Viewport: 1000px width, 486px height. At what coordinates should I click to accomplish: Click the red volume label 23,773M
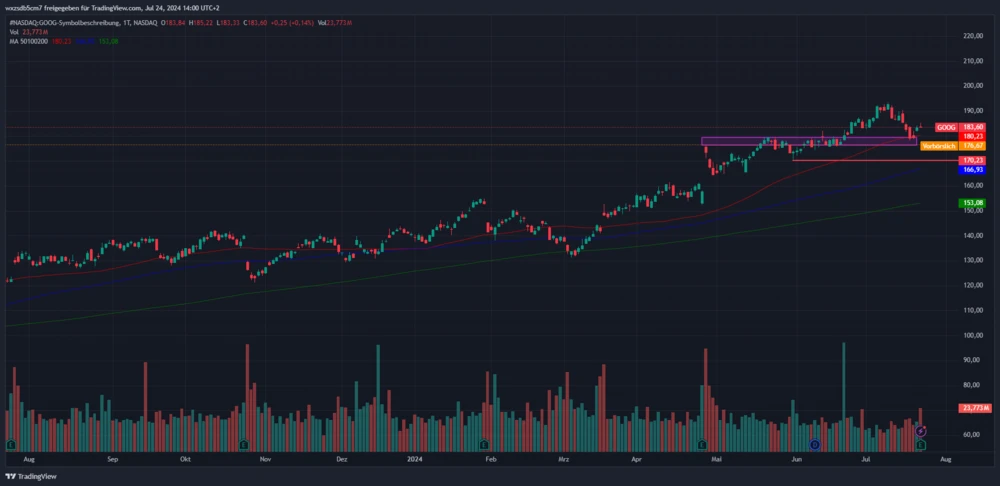pos(973,408)
